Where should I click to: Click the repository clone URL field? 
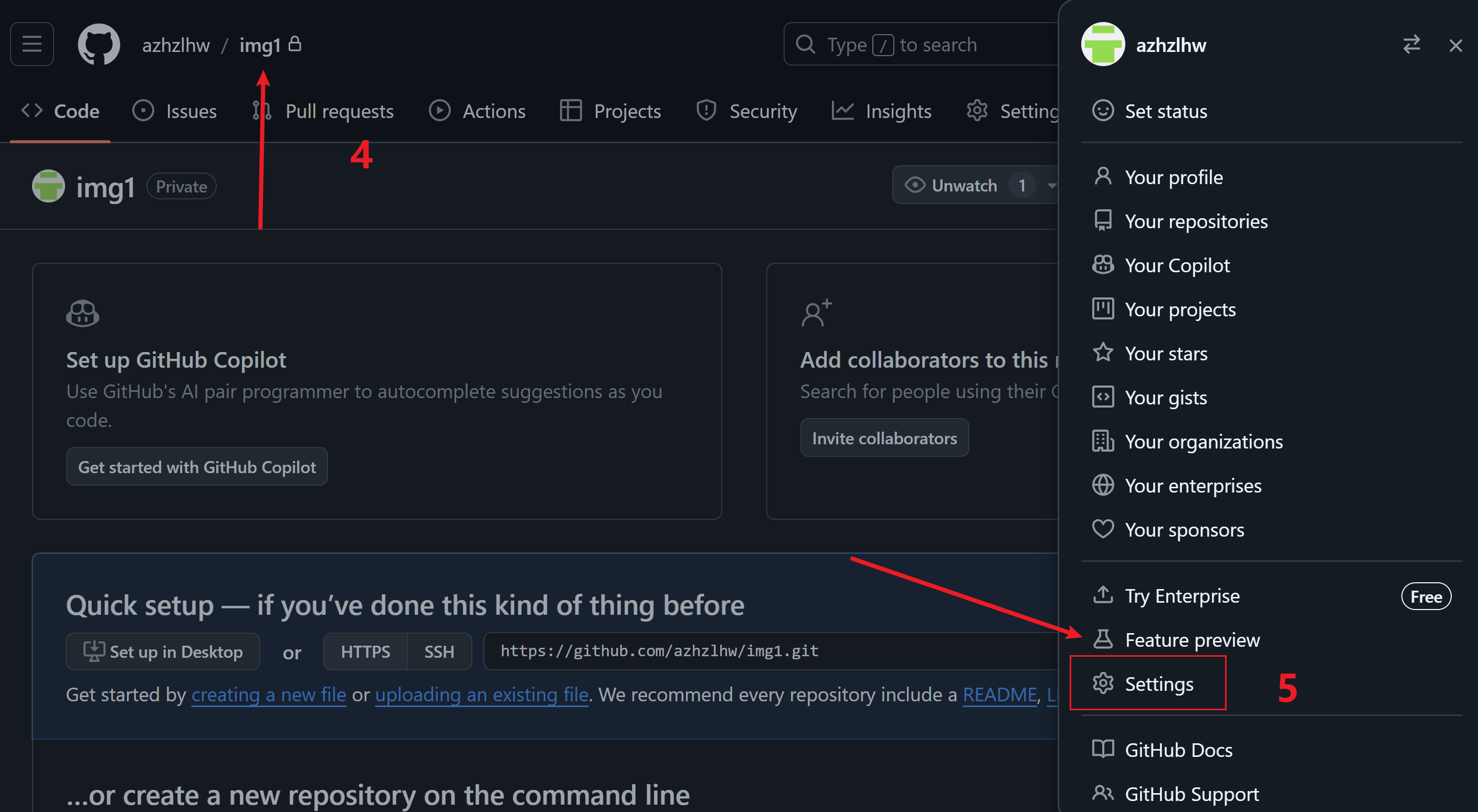pyautogui.click(x=771, y=651)
